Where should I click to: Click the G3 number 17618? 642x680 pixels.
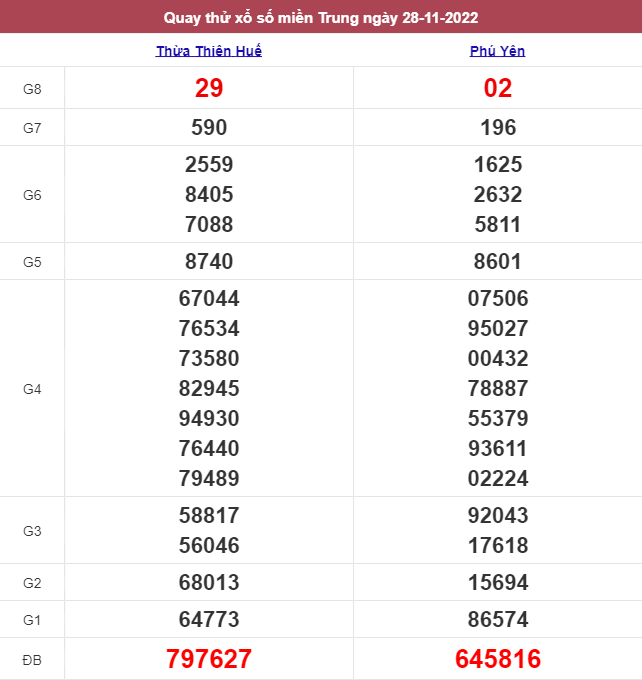498,545
